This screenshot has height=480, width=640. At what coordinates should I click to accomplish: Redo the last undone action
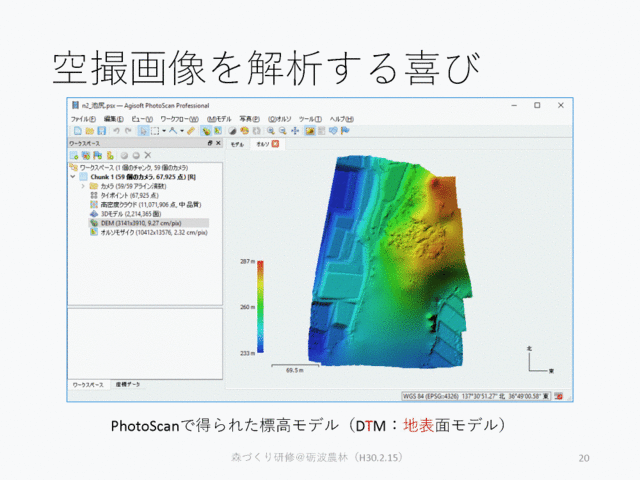[x=128, y=131]
